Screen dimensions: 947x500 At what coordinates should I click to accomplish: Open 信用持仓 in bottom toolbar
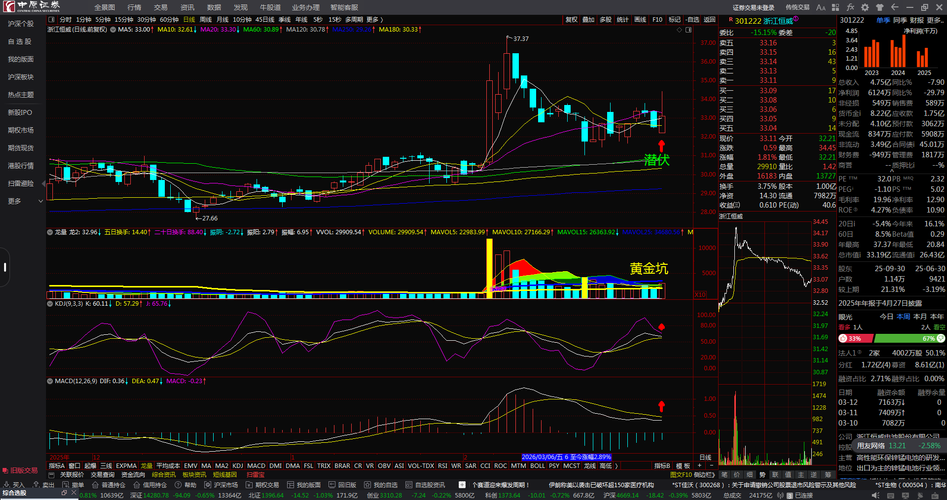[151, 485]
